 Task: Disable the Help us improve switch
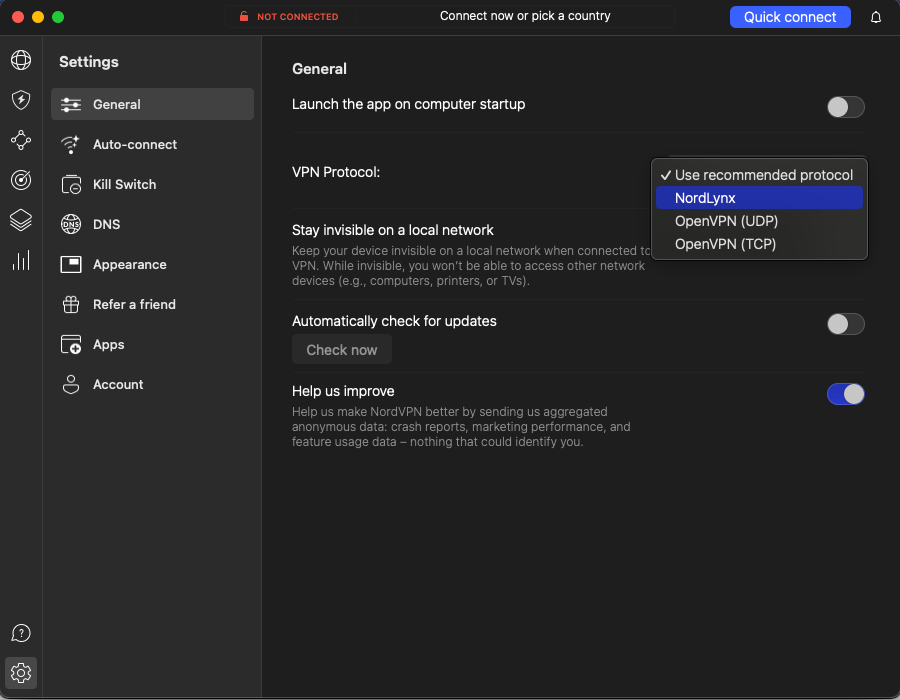(x=845, y=394)
